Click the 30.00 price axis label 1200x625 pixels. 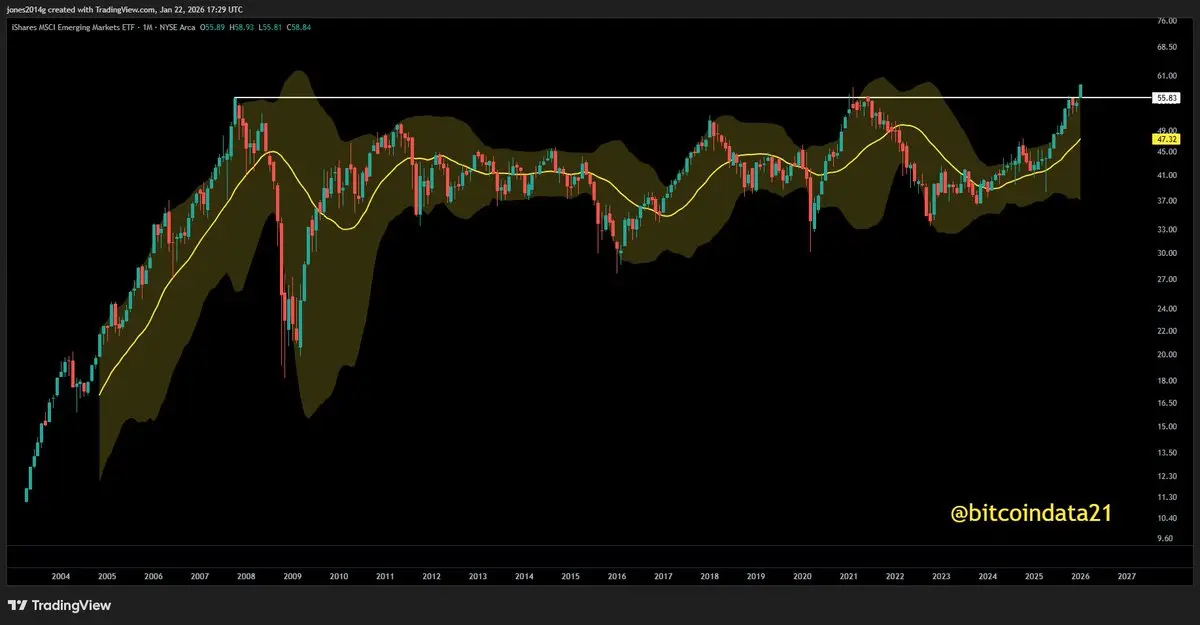1166,253
